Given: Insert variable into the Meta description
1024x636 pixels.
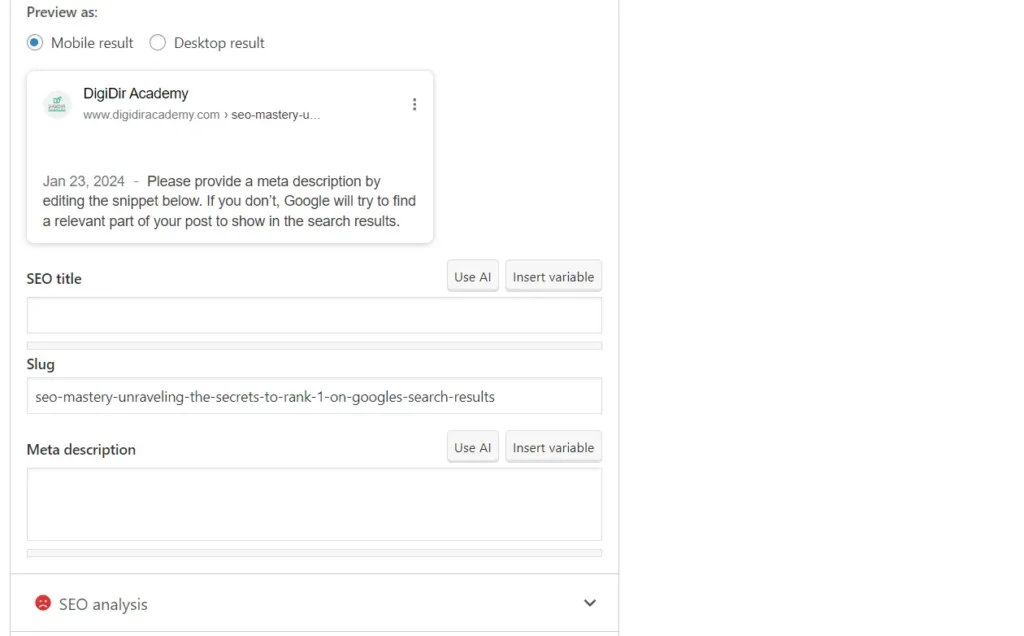Looking at the screenshot, I should point(553,448).
